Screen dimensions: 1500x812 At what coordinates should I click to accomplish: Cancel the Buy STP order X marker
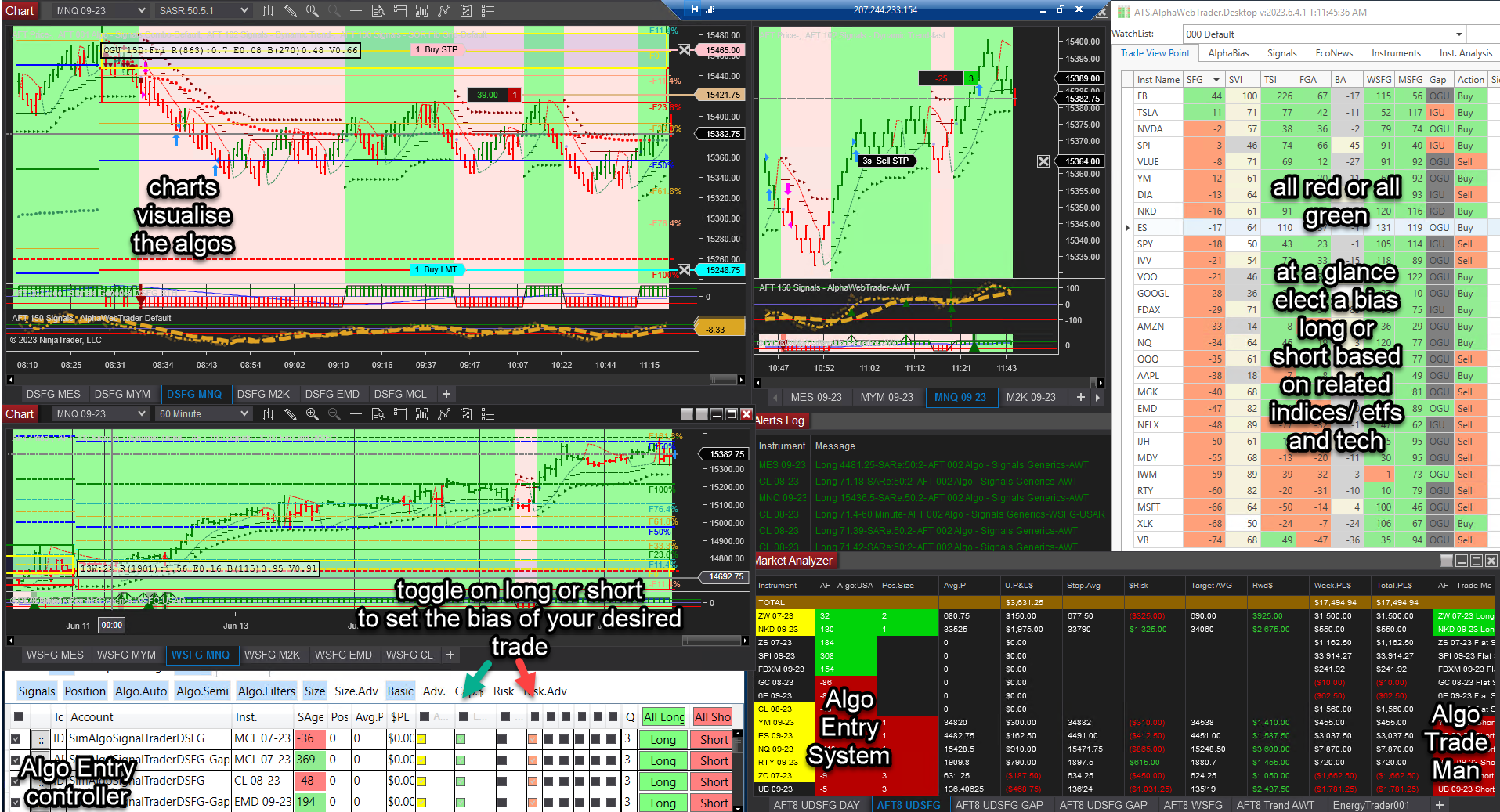coord(684,50)
